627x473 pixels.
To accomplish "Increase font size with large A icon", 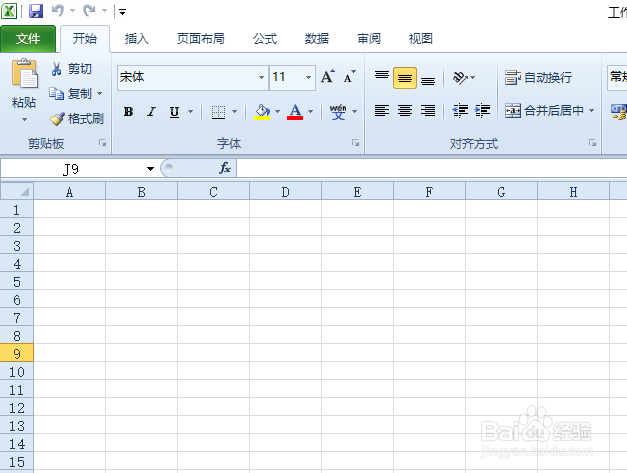I will click(327, 76).
